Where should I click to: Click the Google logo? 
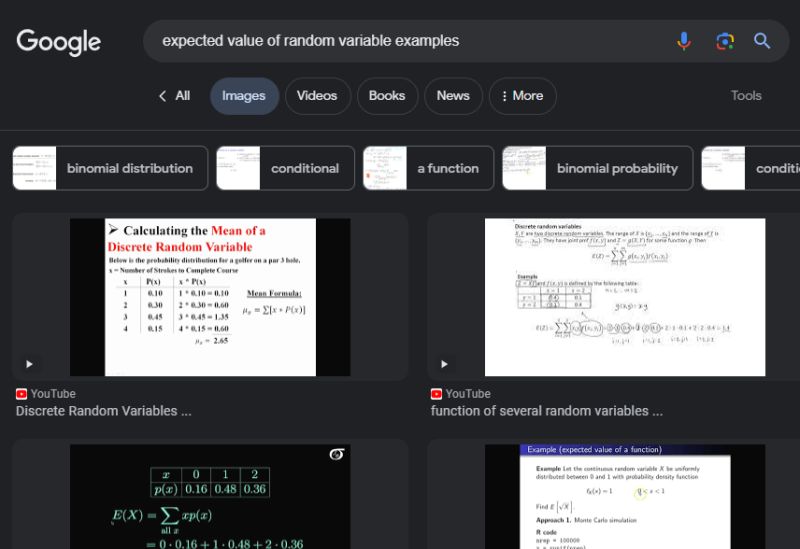point(59,42)
